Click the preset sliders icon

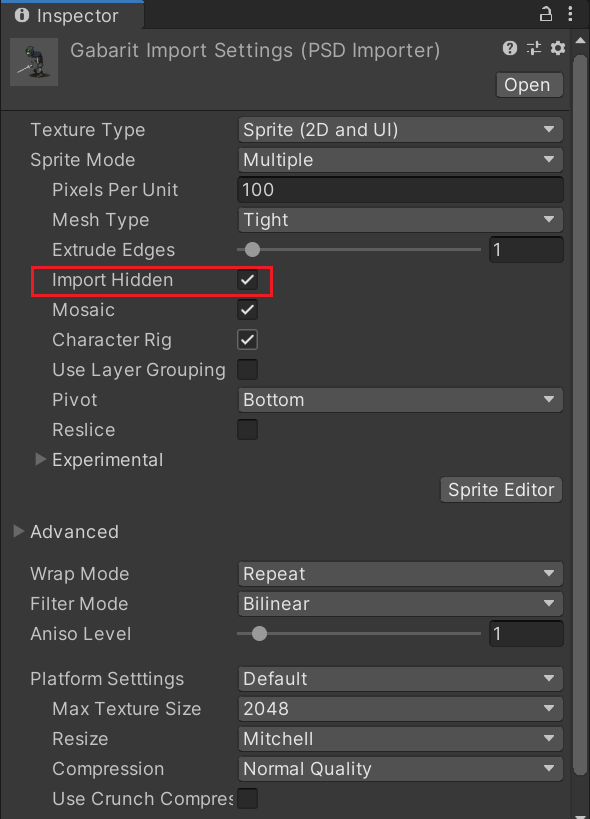click(534, 49)
